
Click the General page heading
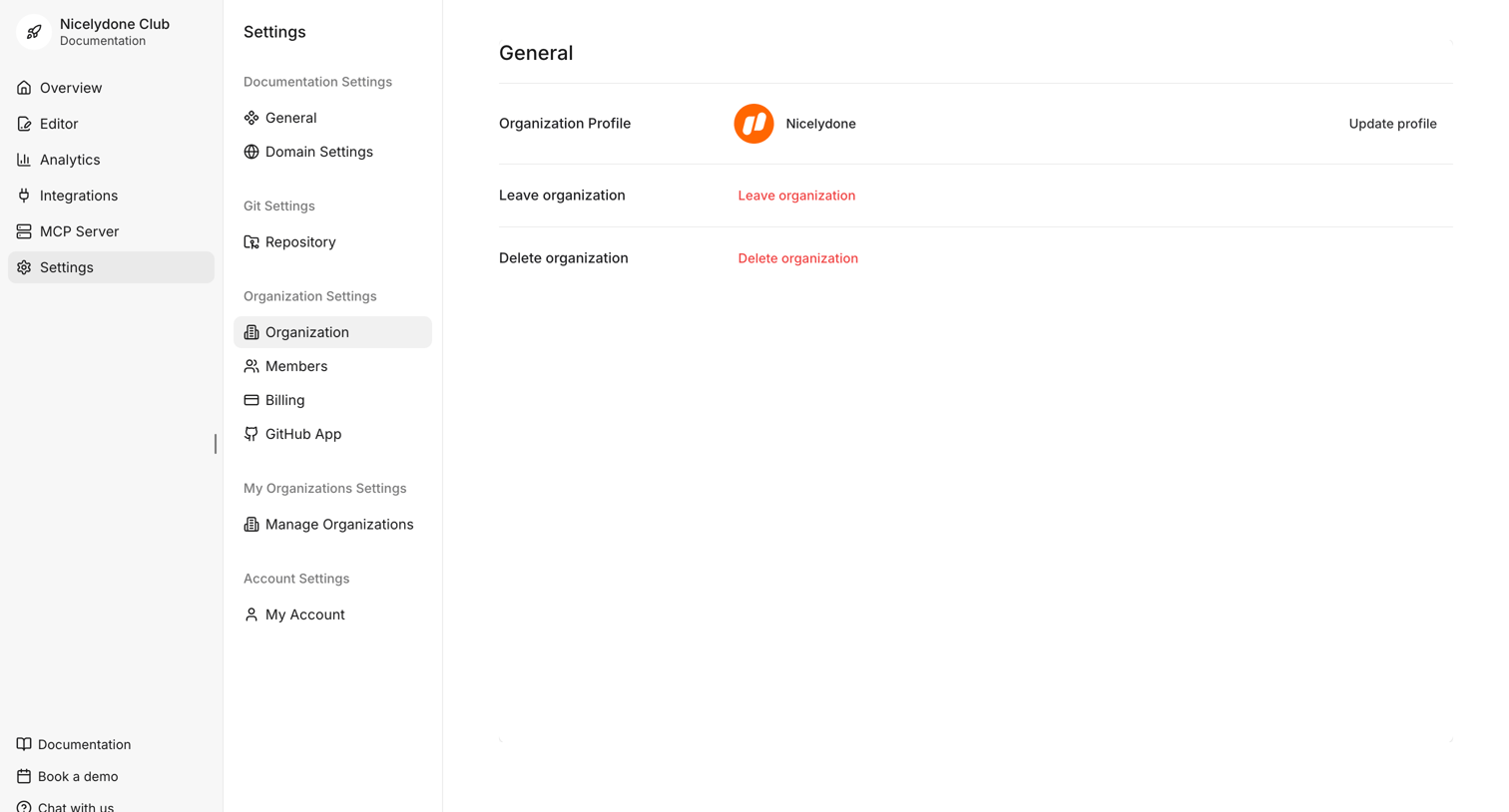point(536,53)
